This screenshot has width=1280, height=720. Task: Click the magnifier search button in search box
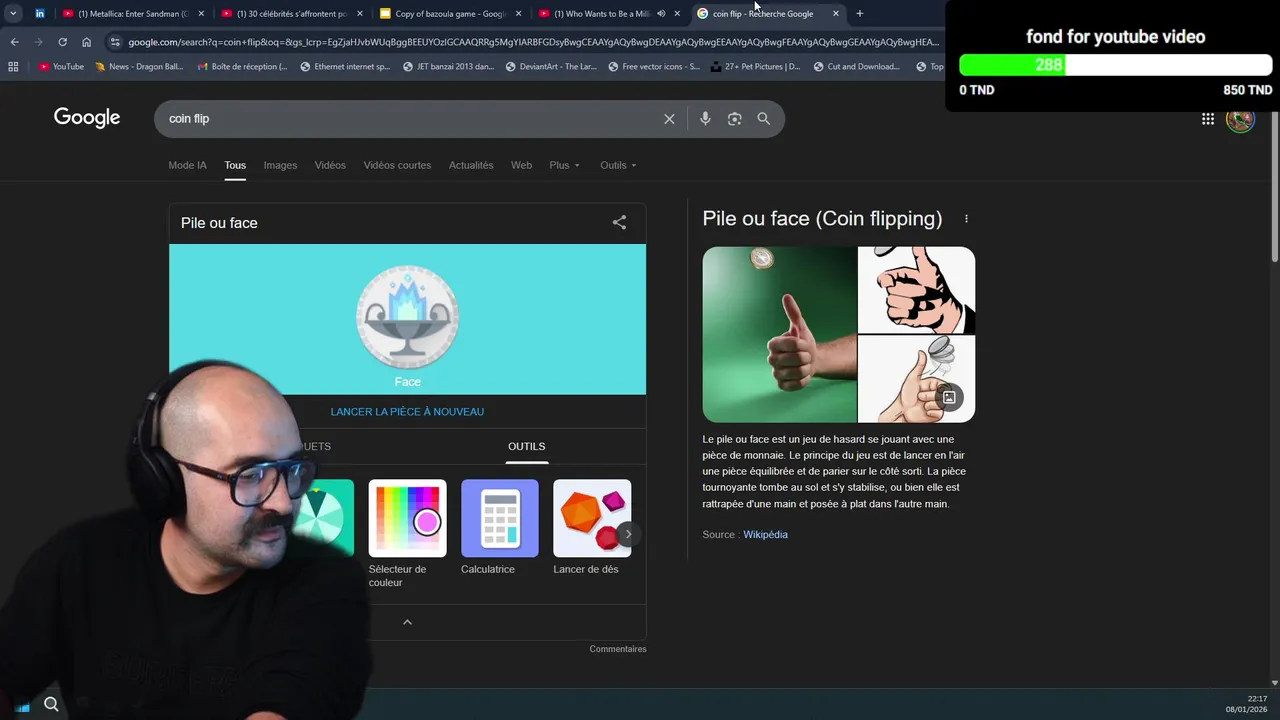(x=764, y=119)
